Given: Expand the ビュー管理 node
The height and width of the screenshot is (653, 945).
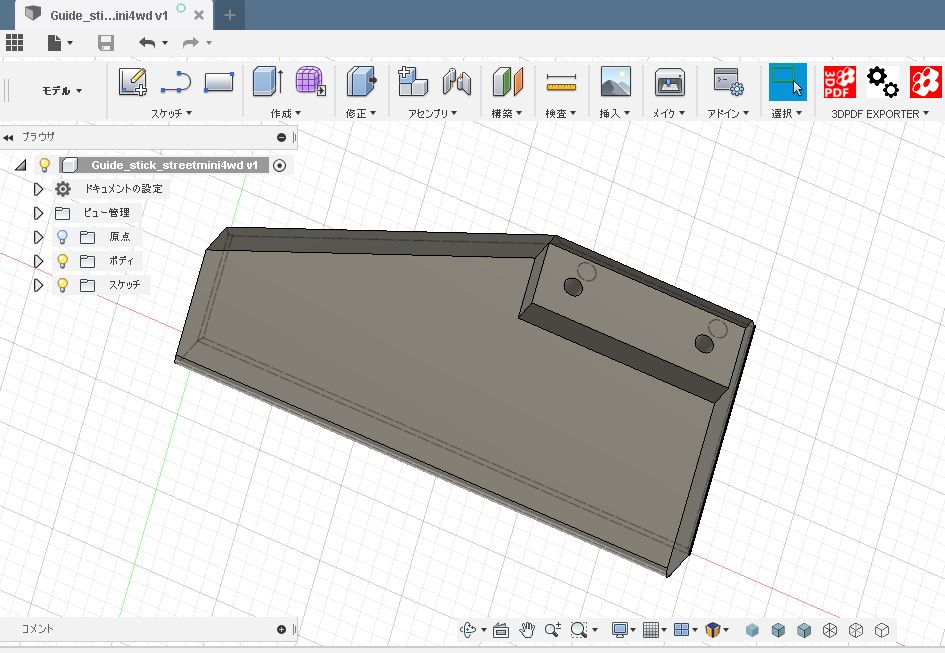Looking at the screenshot, I should coord(39,213).
